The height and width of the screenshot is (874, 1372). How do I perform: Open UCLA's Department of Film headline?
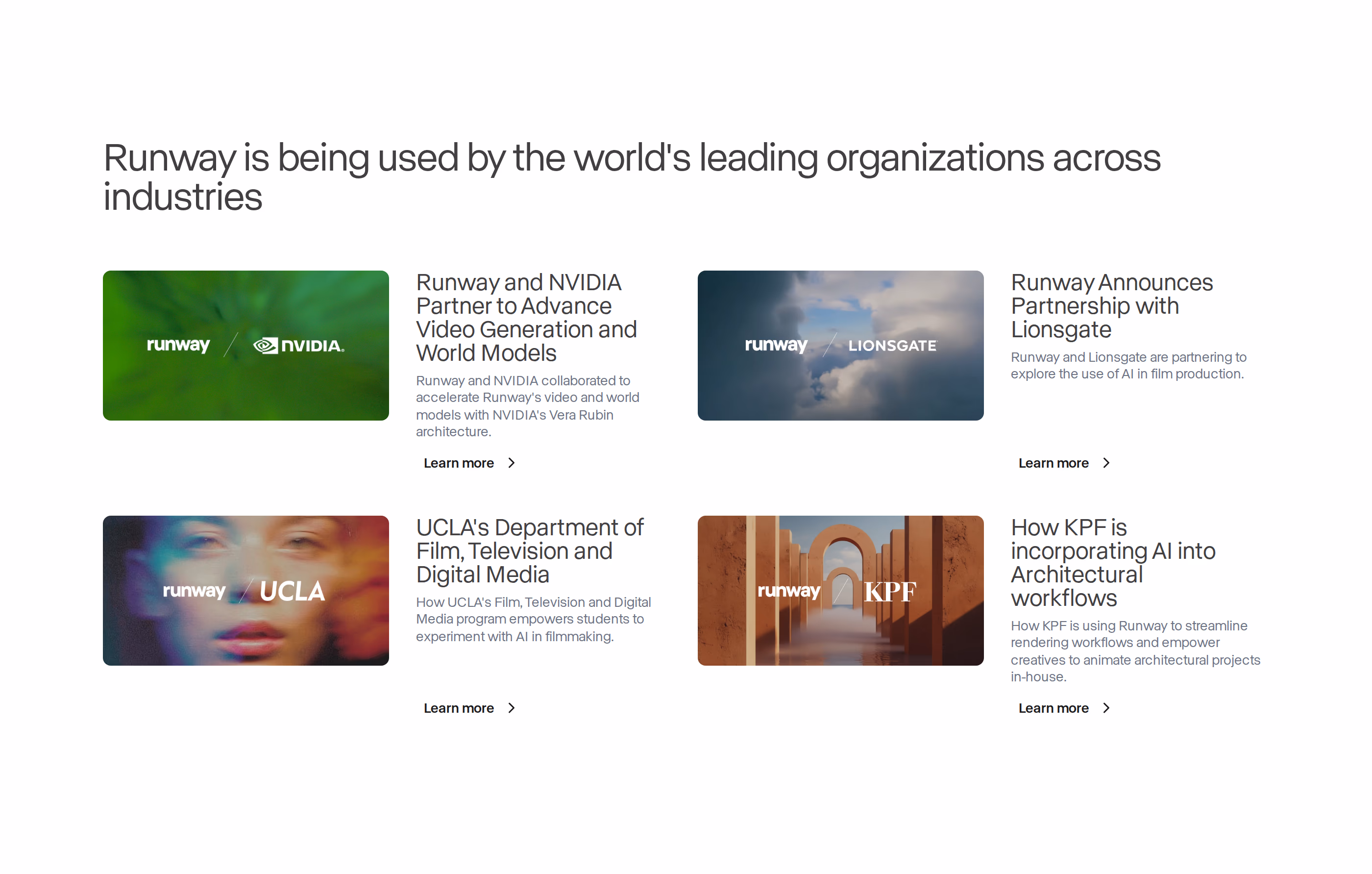tap(530, 551)
